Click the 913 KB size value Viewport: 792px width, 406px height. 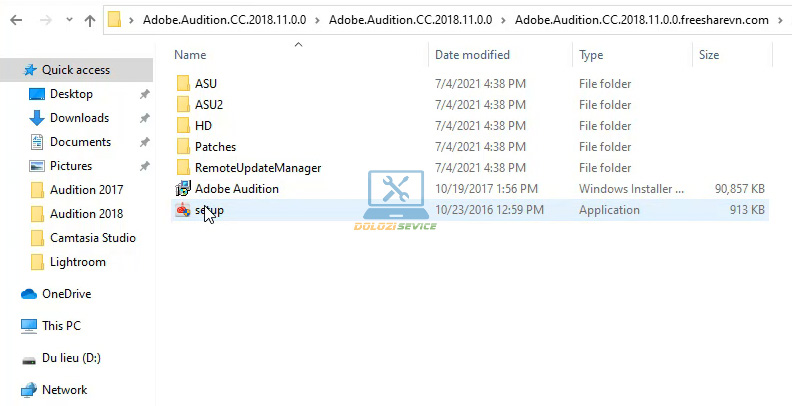[747, 210]
